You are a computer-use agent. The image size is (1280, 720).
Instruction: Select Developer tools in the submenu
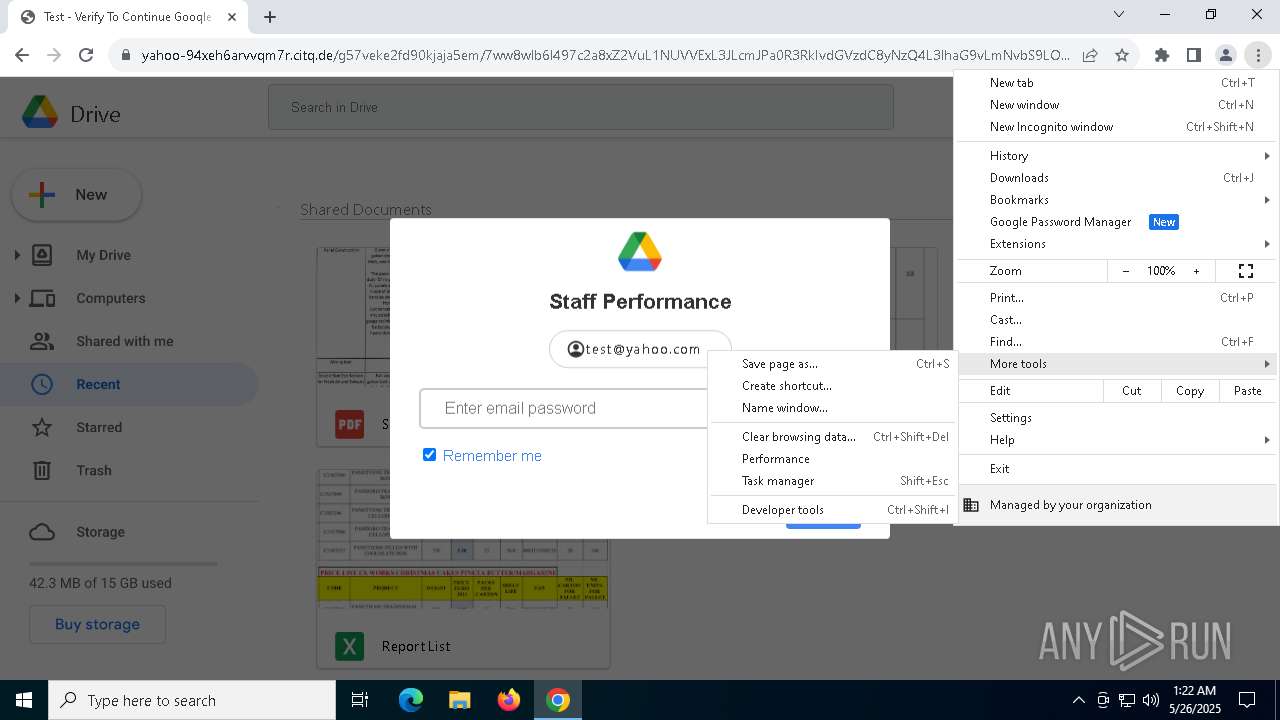point(830,510)
